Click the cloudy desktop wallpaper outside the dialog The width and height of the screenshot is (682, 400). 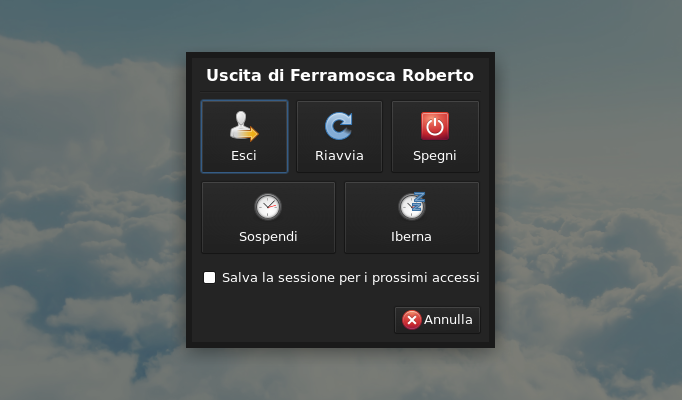click(90, 200)
